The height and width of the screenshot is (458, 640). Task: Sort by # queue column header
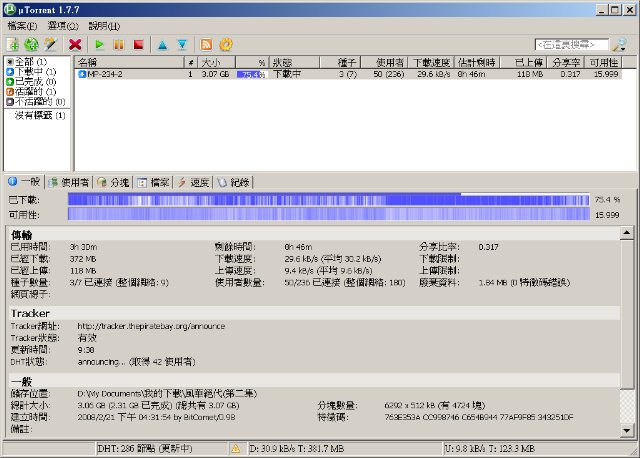click(191, 62)
